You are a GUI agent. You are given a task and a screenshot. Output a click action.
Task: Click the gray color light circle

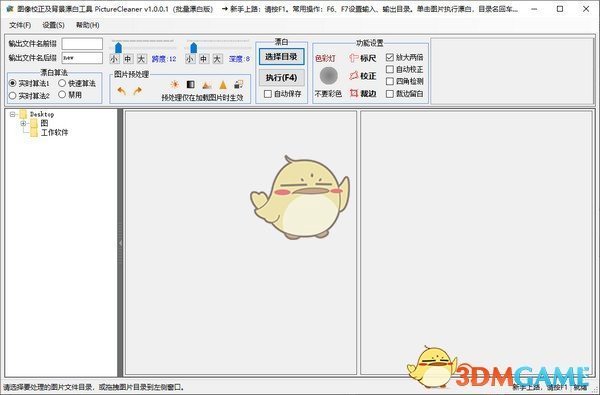[x=329, y=75]
